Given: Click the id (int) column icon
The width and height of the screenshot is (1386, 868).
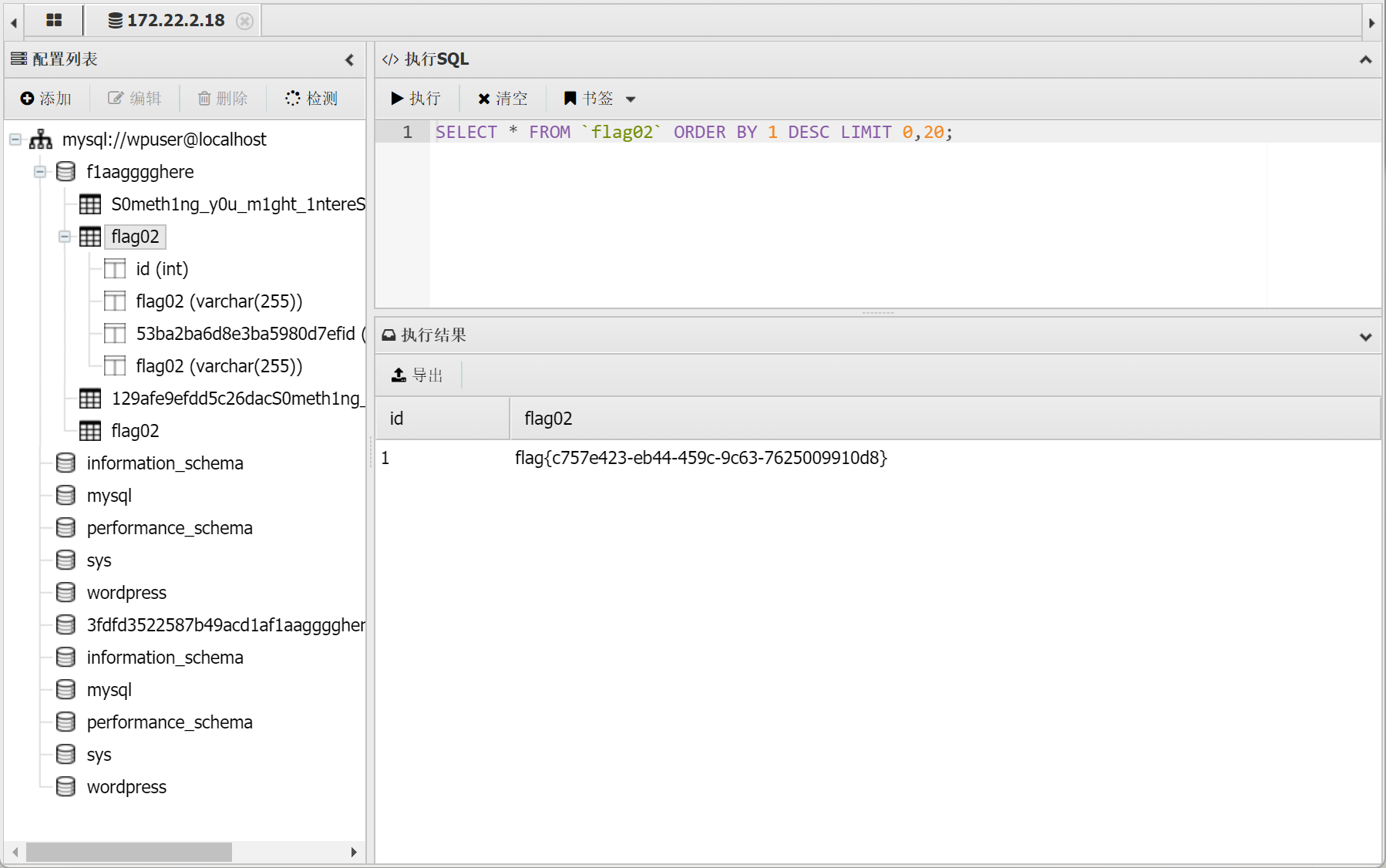Looking at the screenshot, I should [x=115, y=269].
